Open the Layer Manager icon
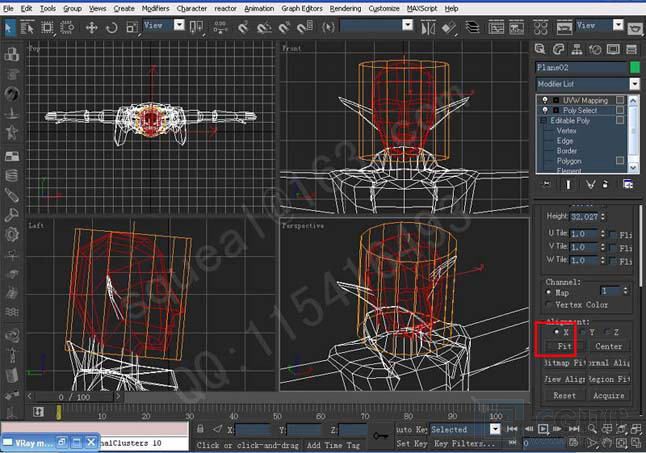 coord(473,28)
